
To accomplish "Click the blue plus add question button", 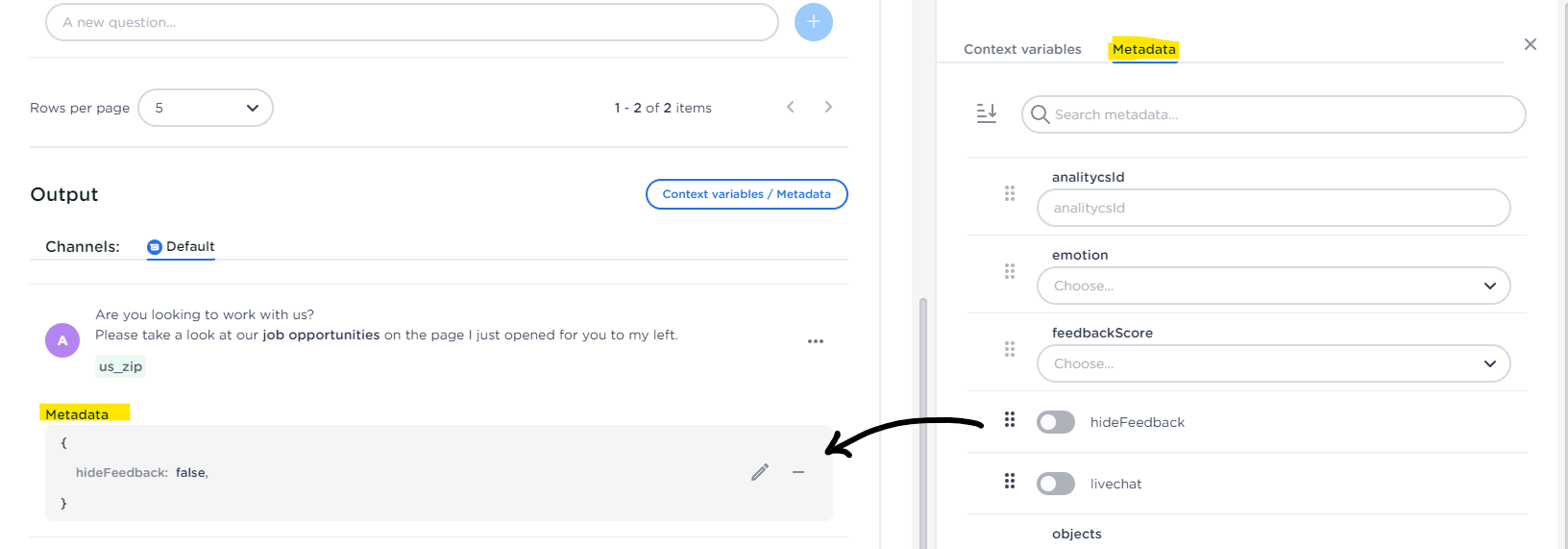I will pyautogui.click(x=814, y=22).
